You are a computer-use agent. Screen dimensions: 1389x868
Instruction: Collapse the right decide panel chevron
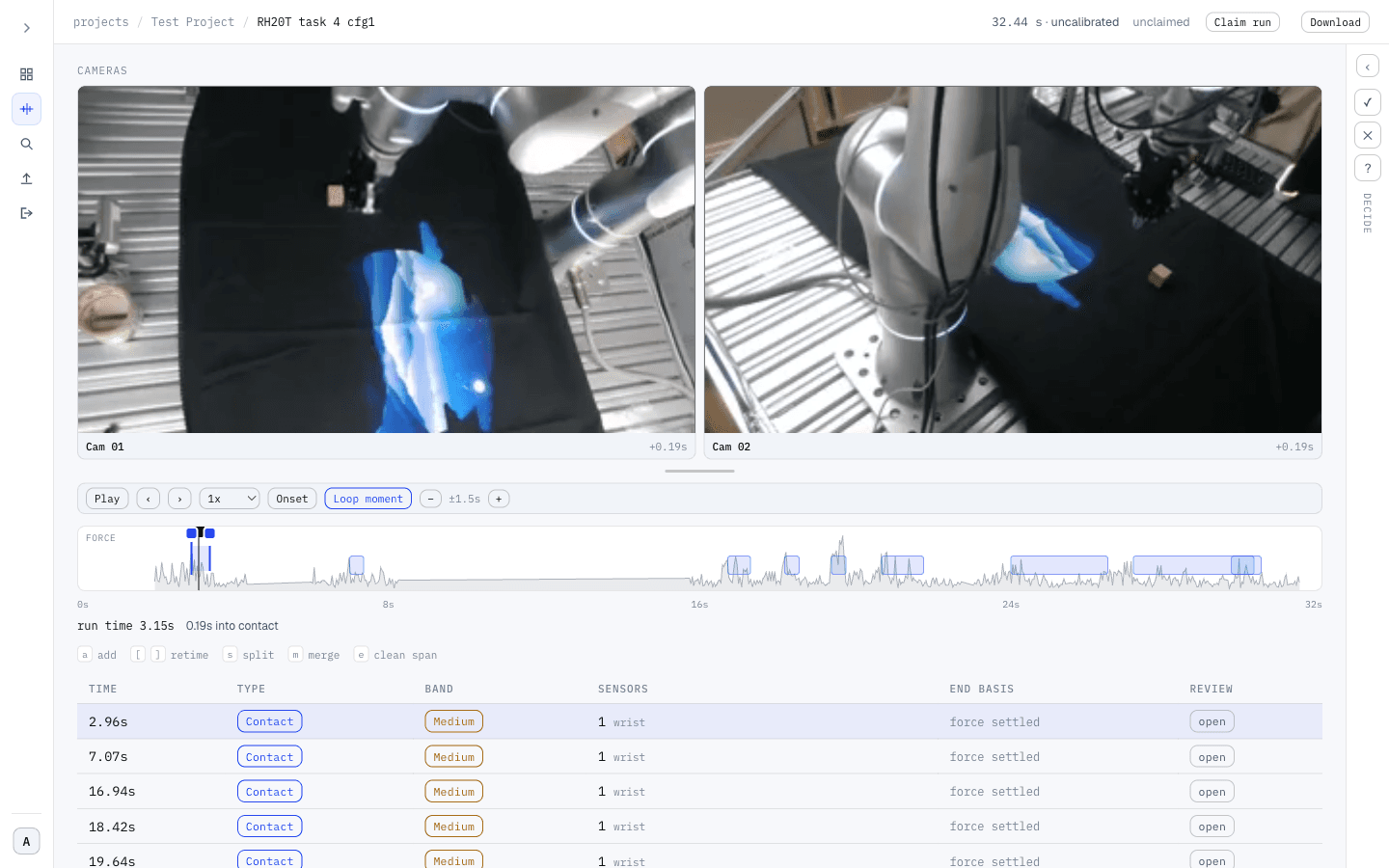pos(1368,67)
